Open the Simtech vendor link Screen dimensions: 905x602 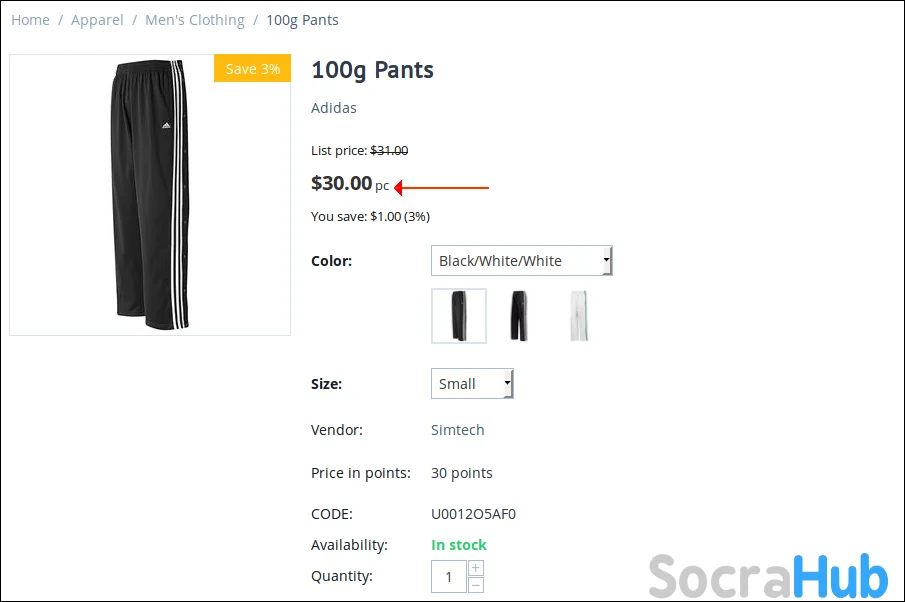[x=457, y=430]
